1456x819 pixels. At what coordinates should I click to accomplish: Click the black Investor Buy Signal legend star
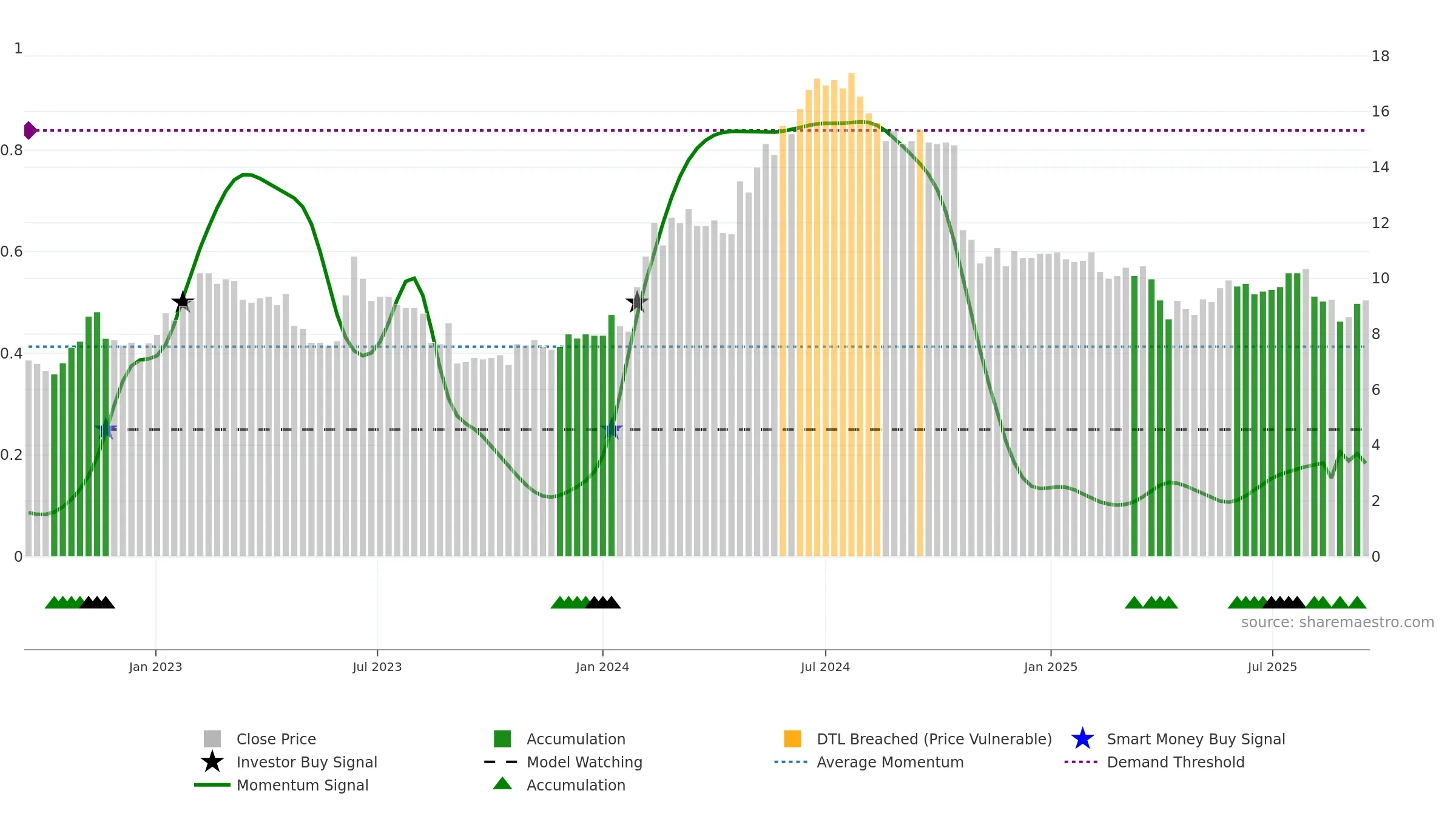pyautogui.click(x=212, y=761)
